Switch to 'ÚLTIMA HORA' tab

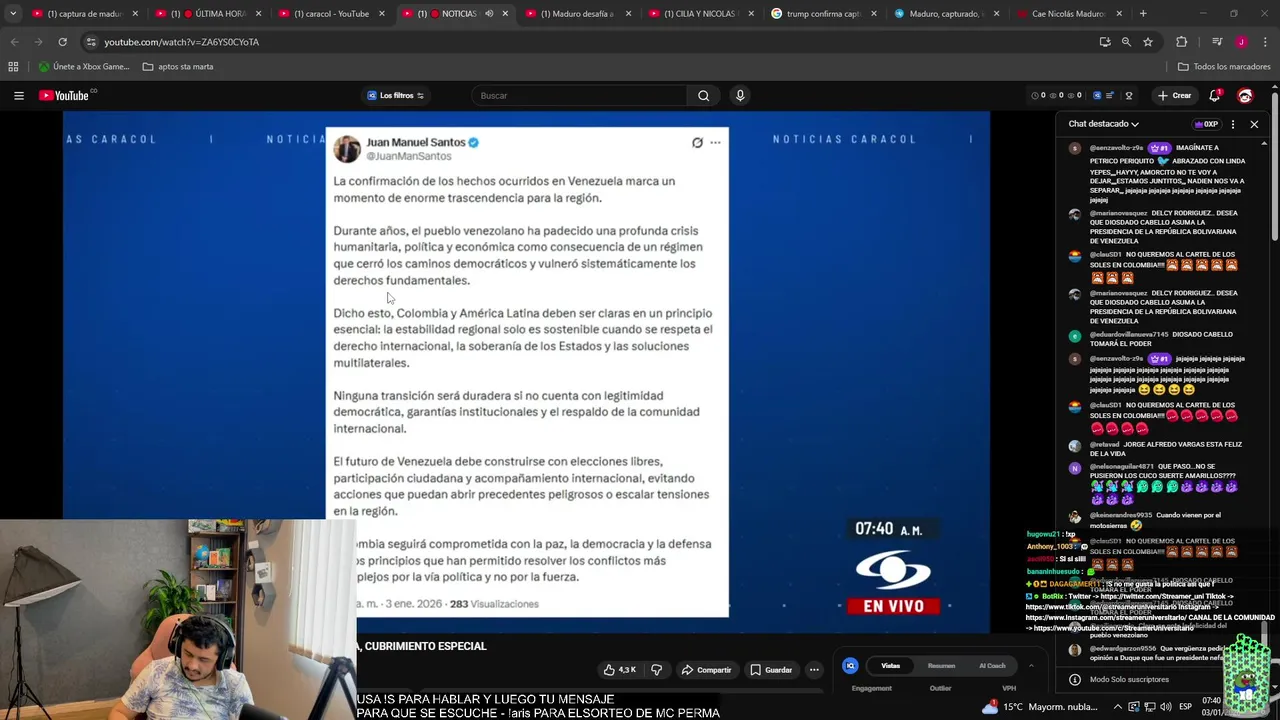[x=207, y=14]
